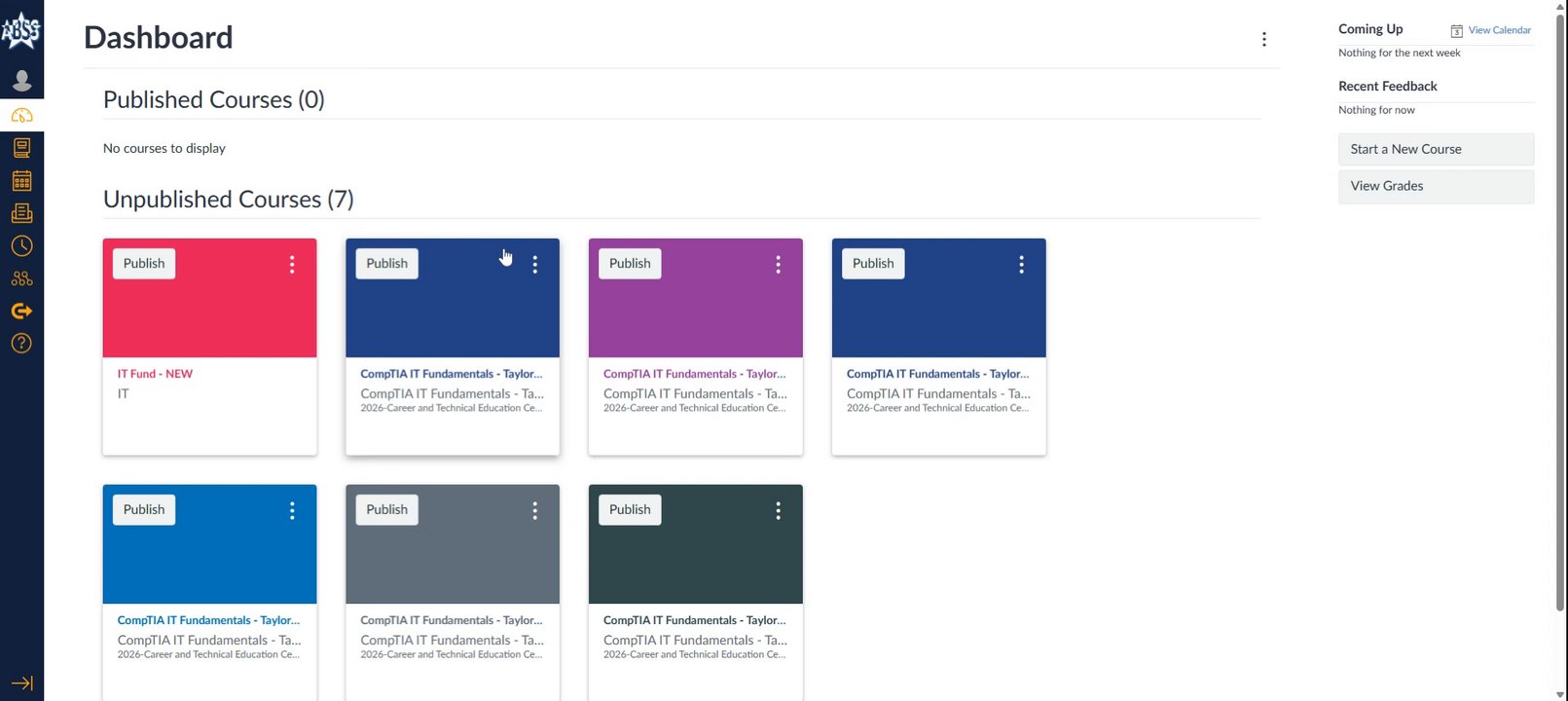Publish the pink IT Fund - NEW course
This screenshot has width=1568, height=701.
[x=144, y=264]
